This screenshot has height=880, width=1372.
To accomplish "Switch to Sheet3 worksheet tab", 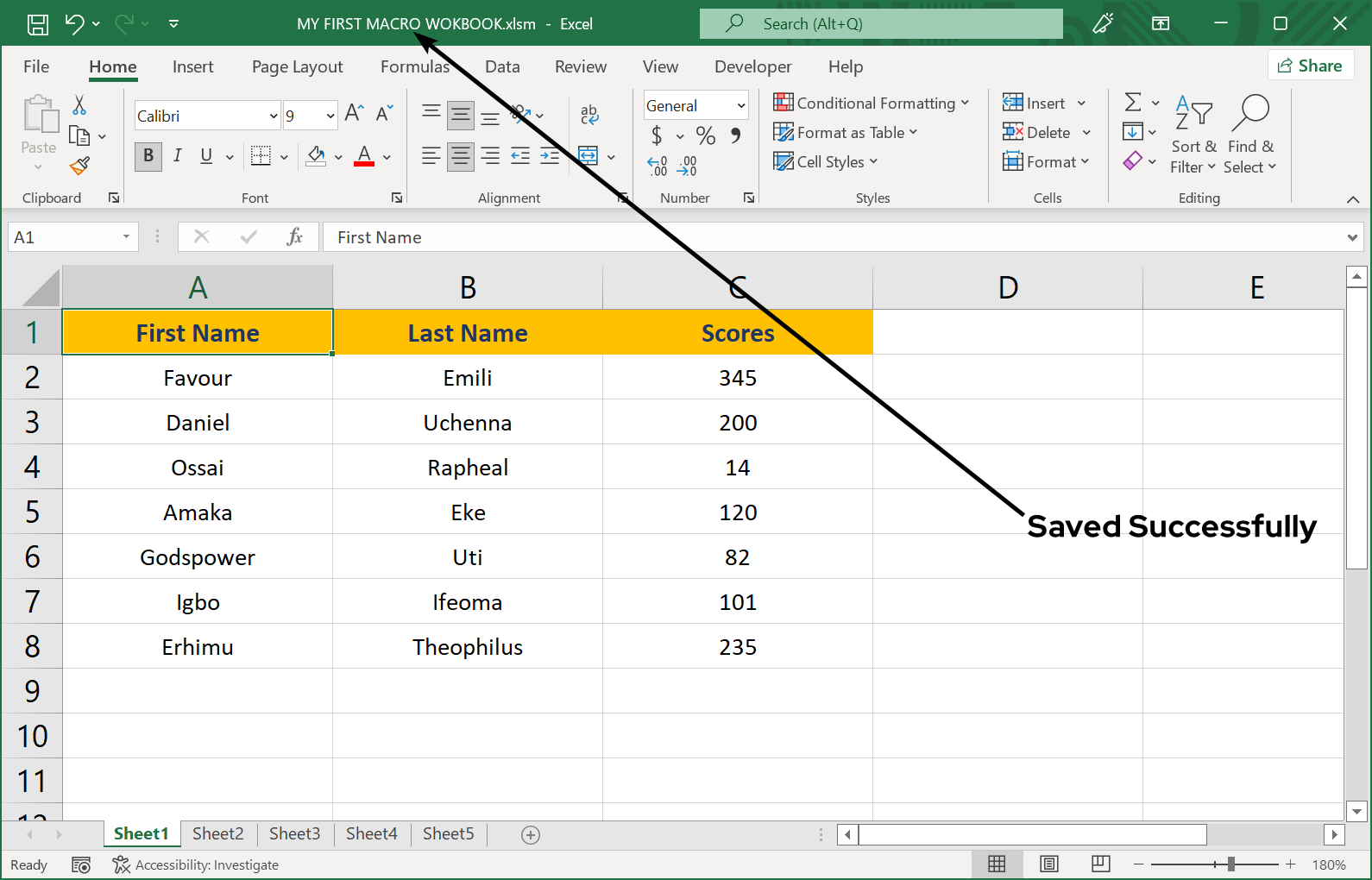I will [294, 834].
